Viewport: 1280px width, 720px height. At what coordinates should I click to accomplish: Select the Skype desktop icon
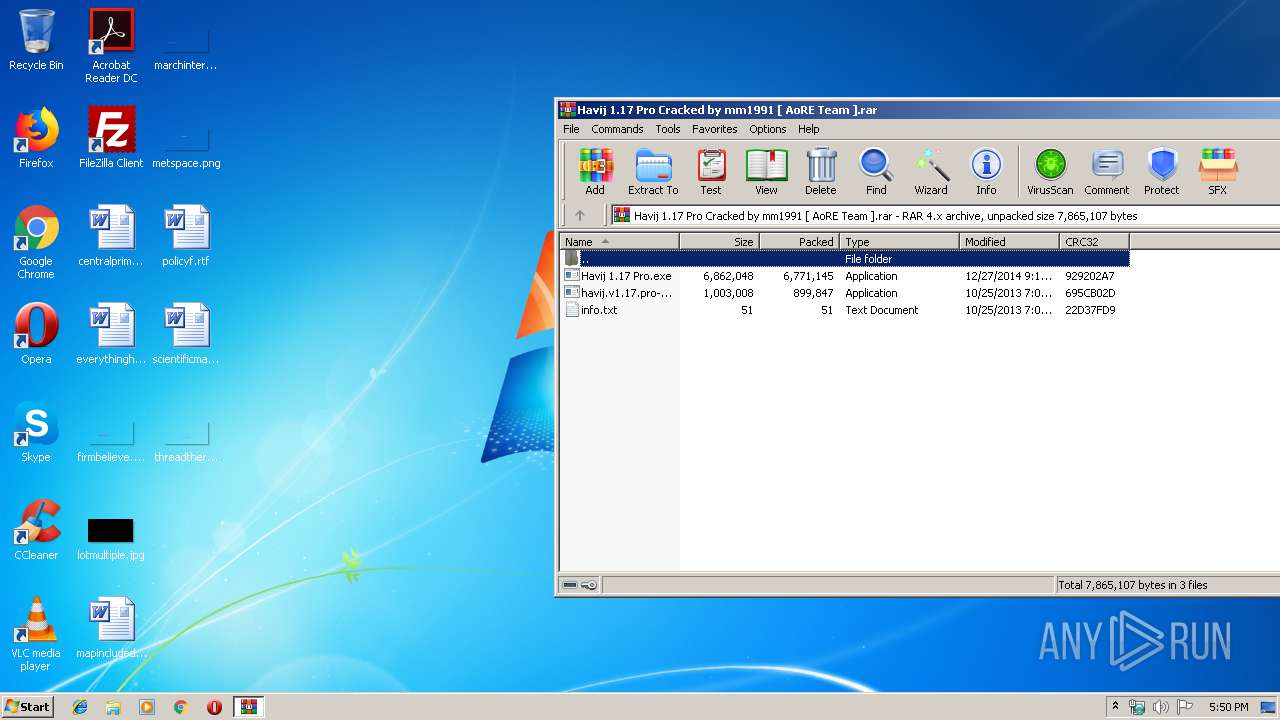[x=36, y=432]
